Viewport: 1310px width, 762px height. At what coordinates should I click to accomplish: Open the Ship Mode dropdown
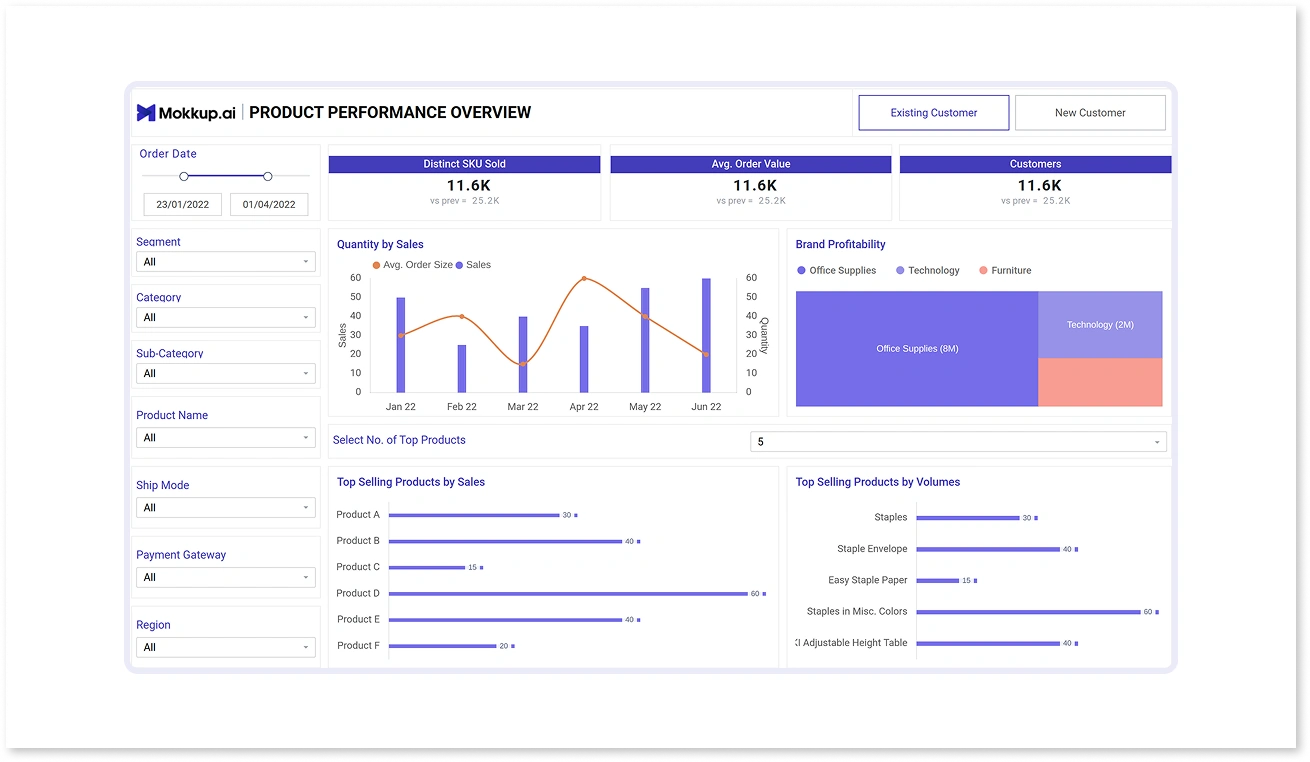point(226,508)
